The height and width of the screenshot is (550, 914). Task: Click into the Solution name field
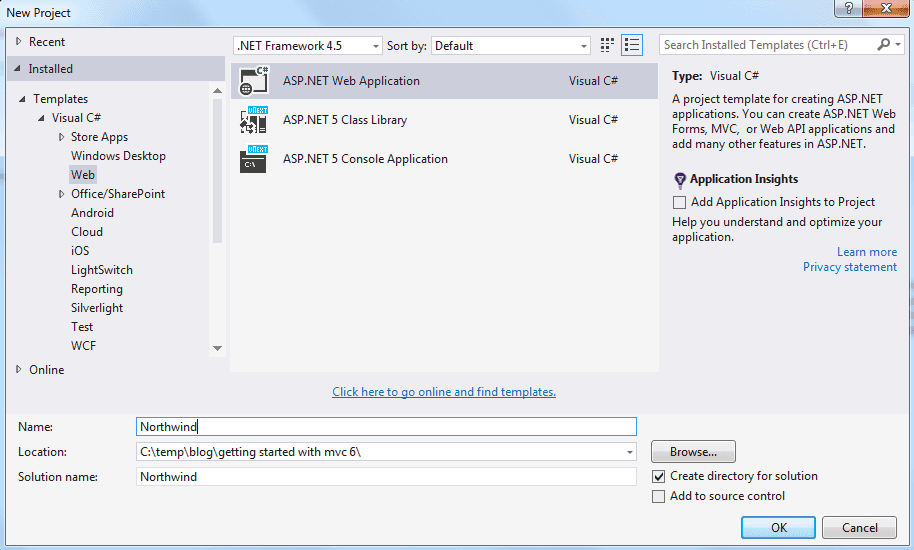pos(386,477)
